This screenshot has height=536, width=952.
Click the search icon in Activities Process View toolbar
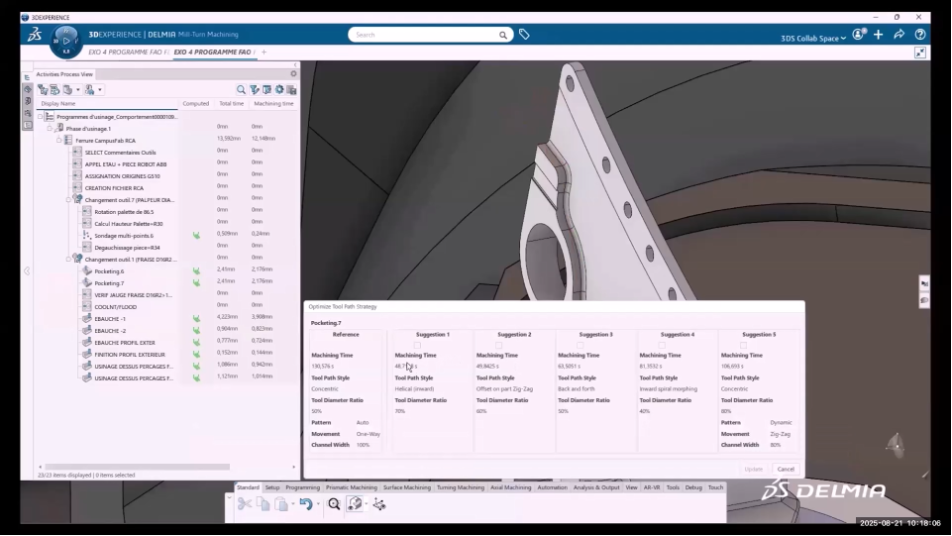click(241, 90)
